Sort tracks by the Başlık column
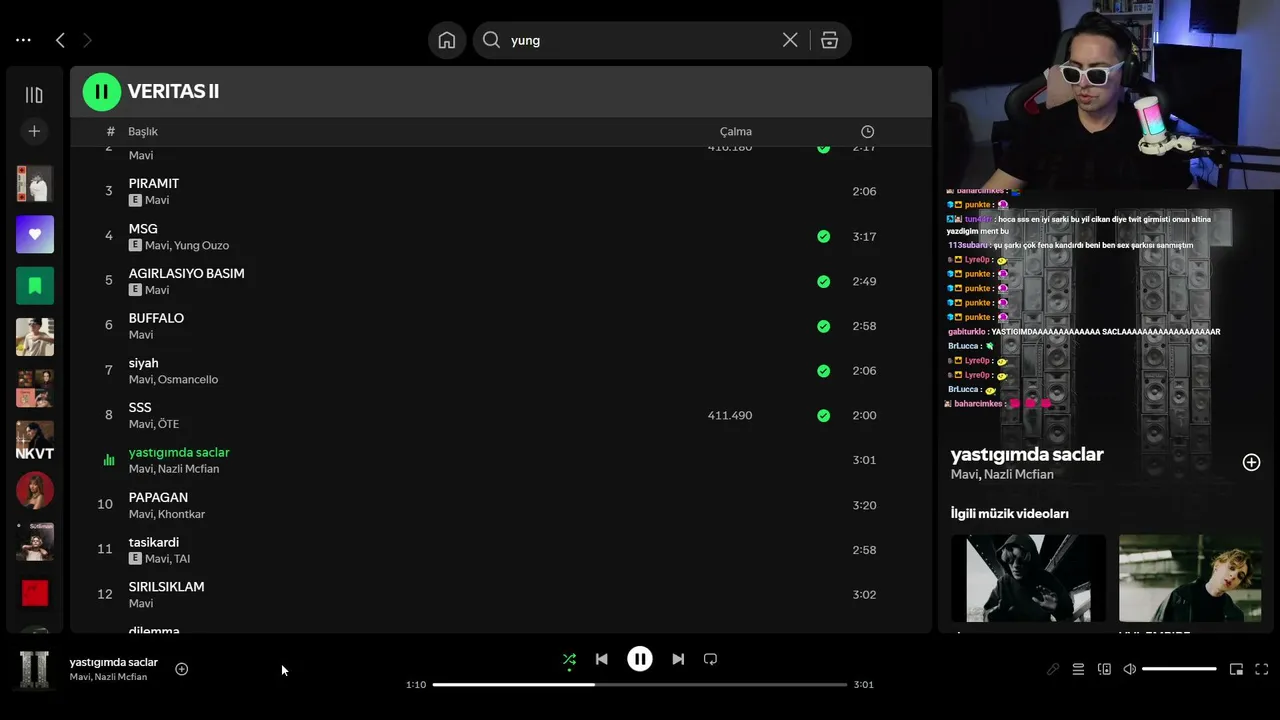Screen dimensions: 1280x720 point(143,132)
